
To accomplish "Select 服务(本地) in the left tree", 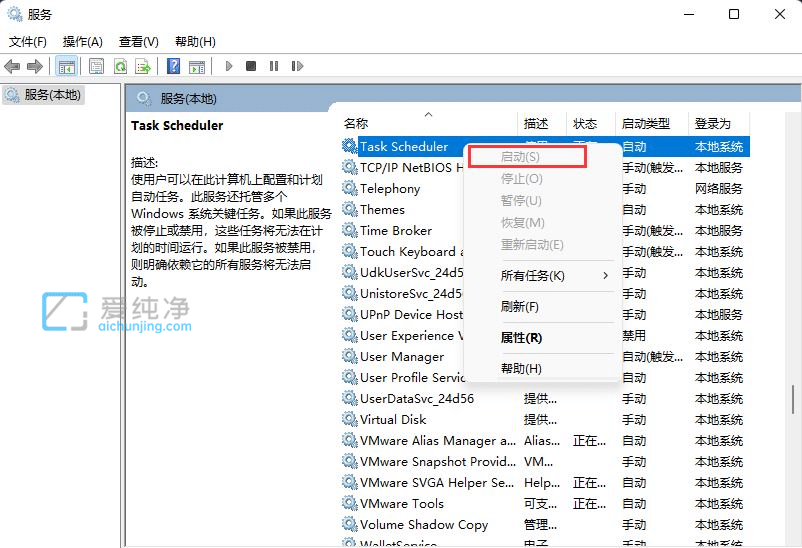I will 43,95.
